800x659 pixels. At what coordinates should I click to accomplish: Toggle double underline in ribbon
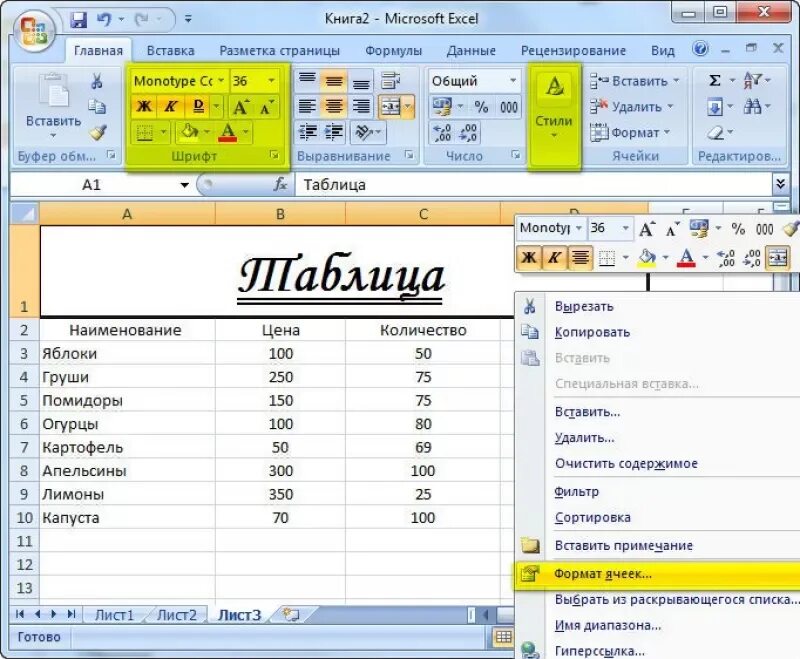pos(198,107)
